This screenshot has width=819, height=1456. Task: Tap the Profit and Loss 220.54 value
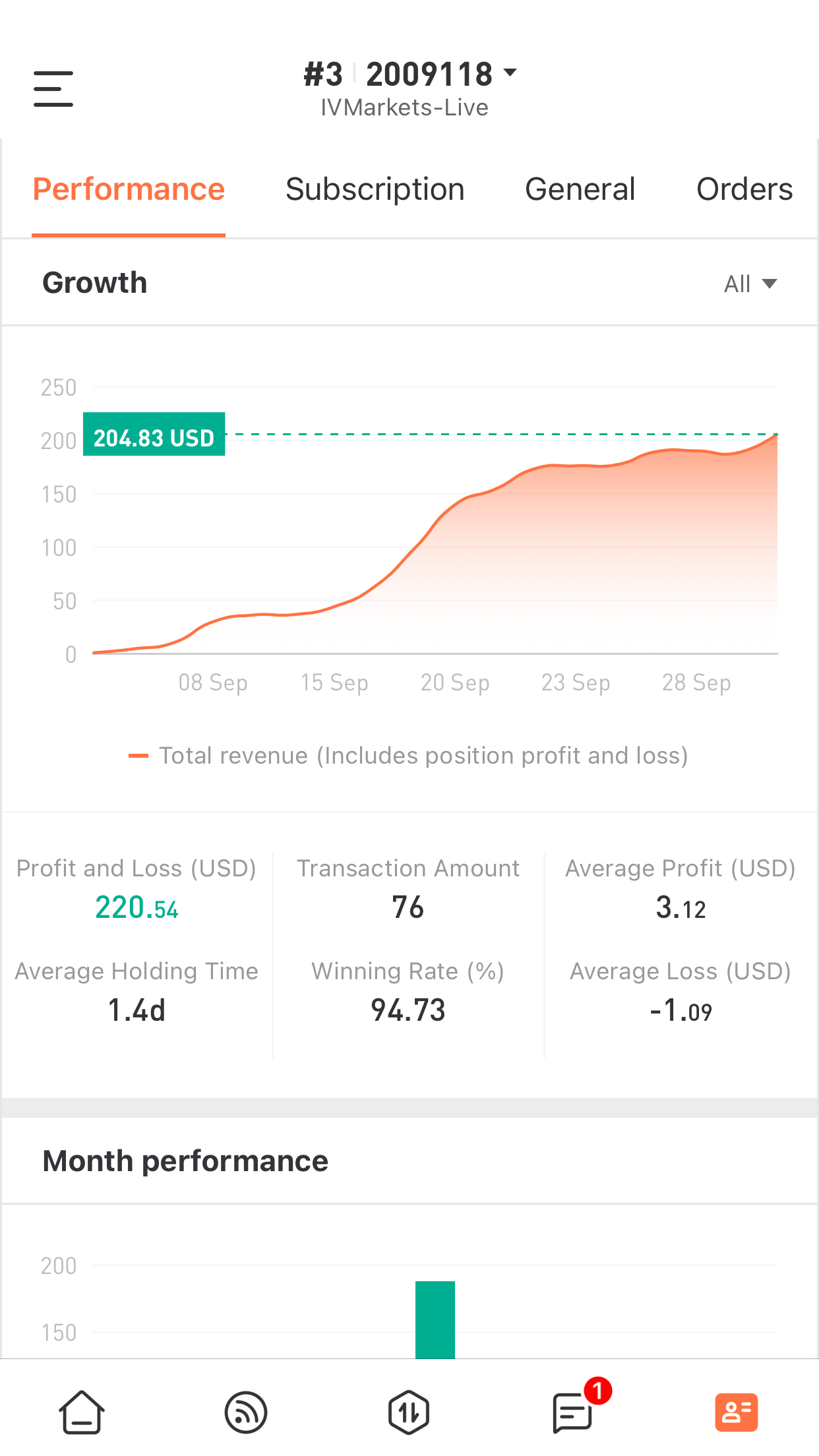pos(136,908)
